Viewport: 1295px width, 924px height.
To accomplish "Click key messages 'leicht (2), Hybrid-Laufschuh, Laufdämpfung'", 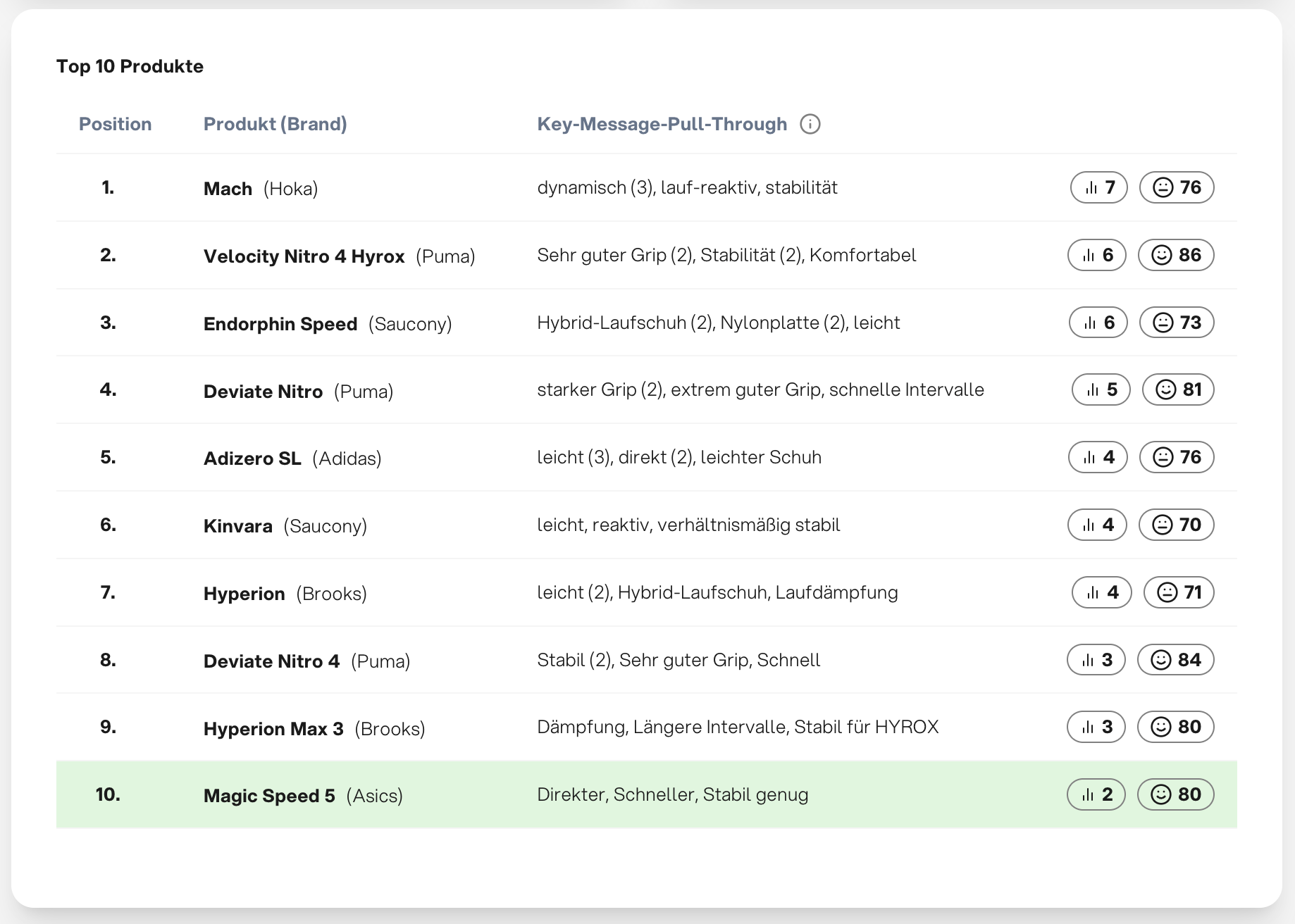I will (x=717, y=592).
